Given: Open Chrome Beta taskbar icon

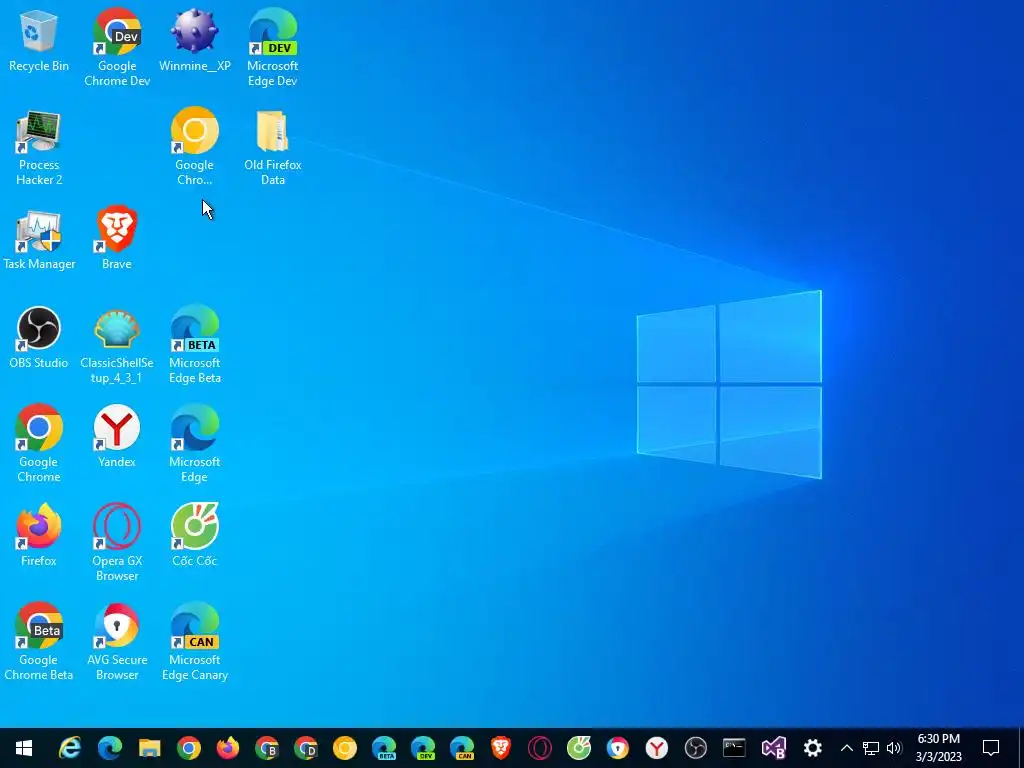Looking at the screenshot, I should pyautogui.click(x=266, y=748).
